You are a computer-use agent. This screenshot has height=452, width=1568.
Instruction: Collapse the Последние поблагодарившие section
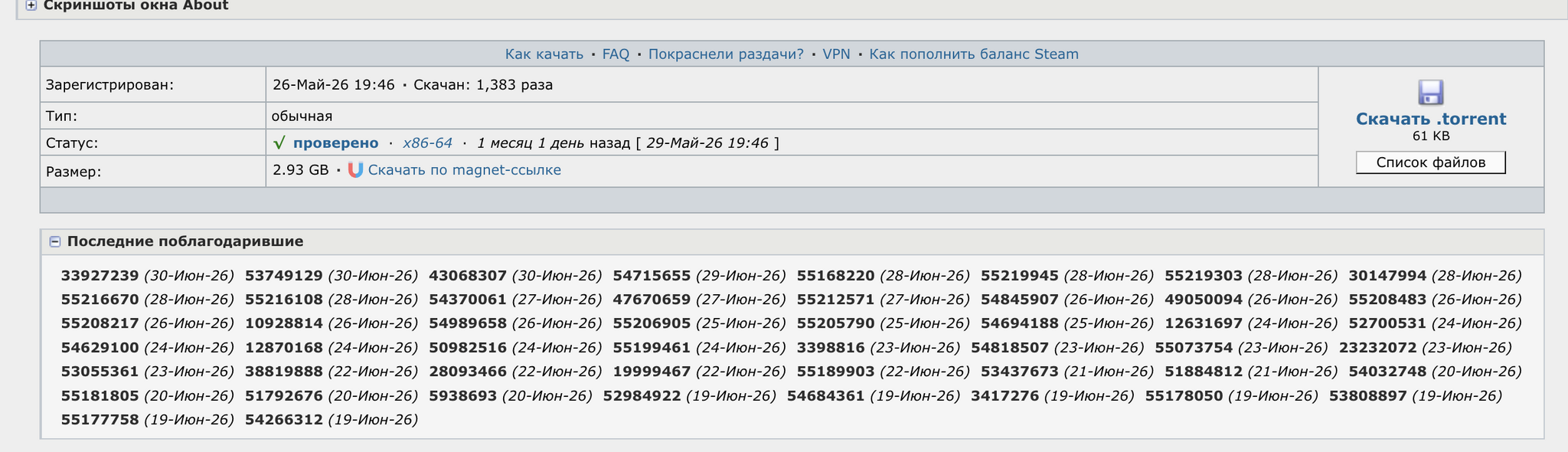55,241
